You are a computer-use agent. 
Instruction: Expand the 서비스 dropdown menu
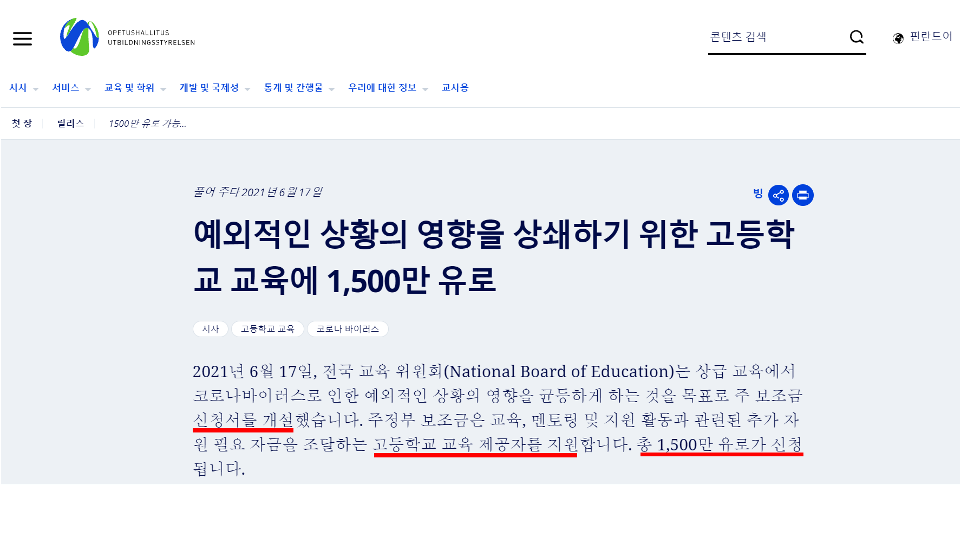tap(71, 88)
